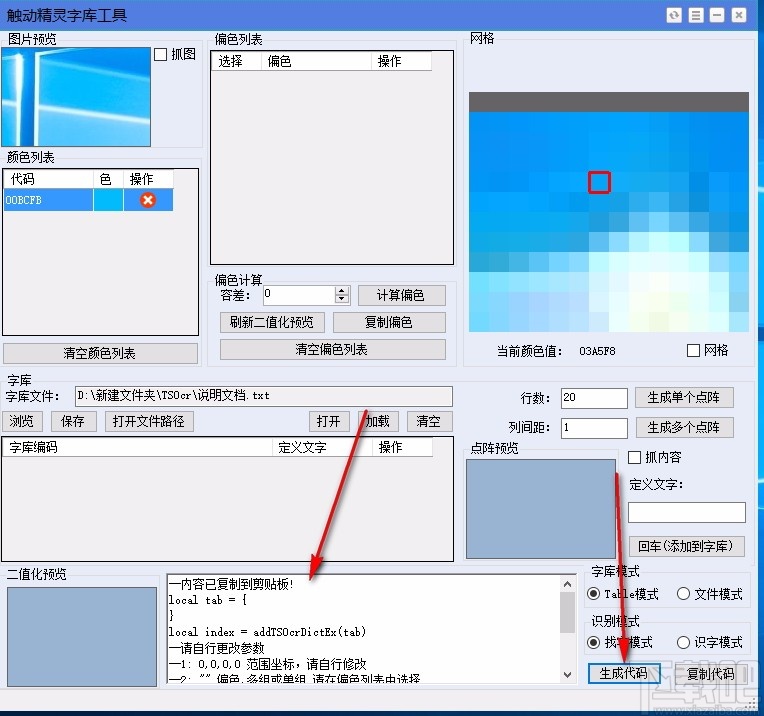764x716 pixels.
Task: Click 回车(添加到字库) button
Action: coord(687,546)
